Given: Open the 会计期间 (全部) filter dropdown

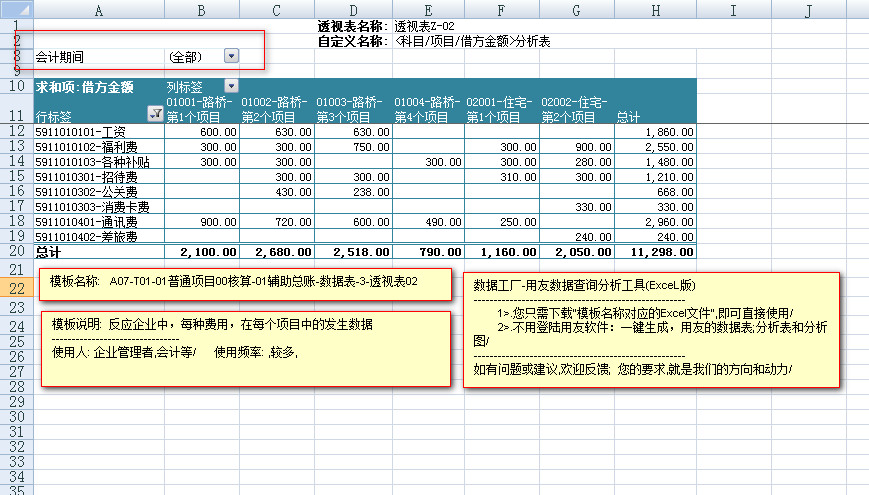Looking at the screenshot, I should pos(231,57).
